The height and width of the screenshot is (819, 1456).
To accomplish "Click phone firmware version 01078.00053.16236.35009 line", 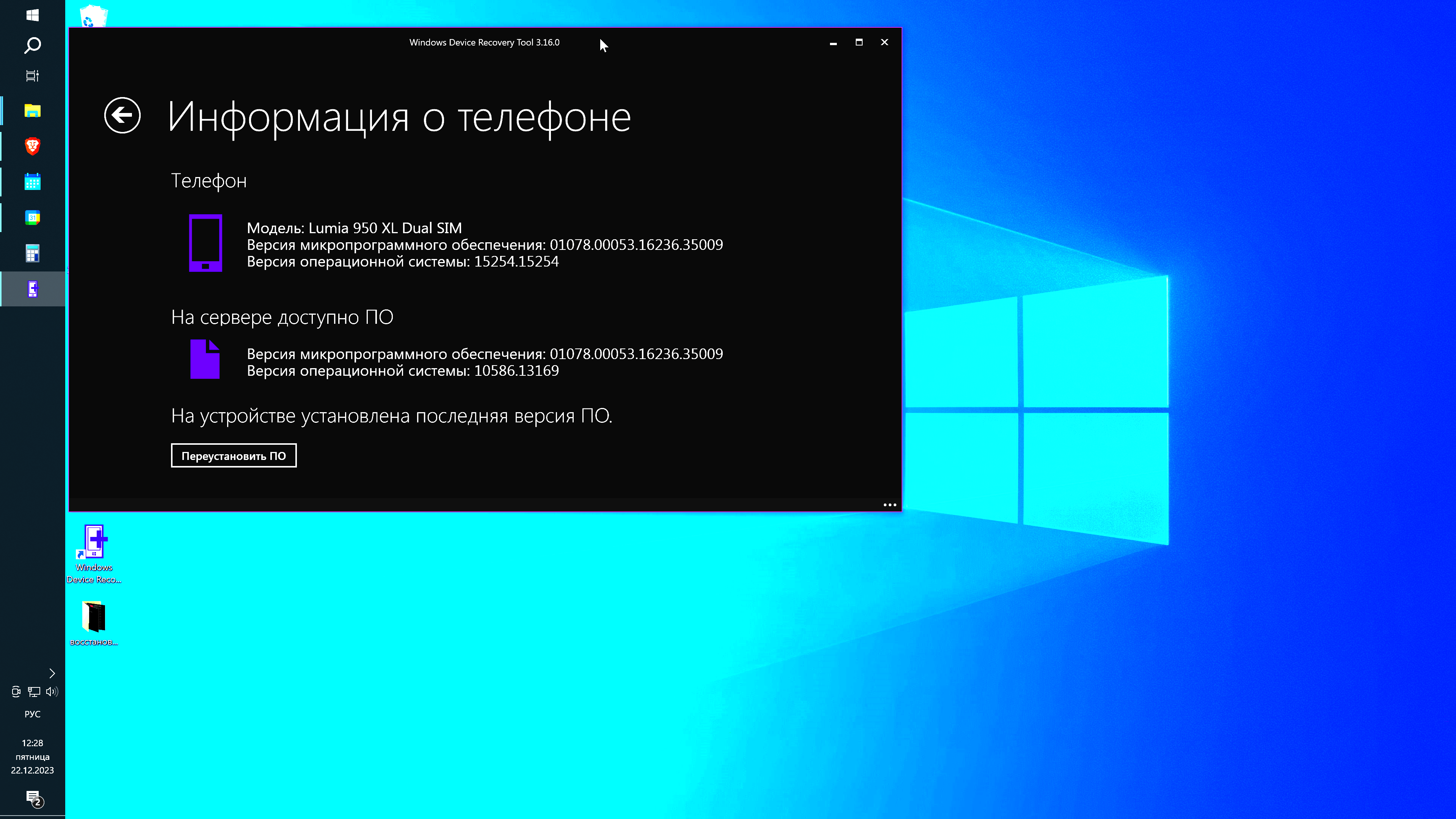I will (485, 244).
